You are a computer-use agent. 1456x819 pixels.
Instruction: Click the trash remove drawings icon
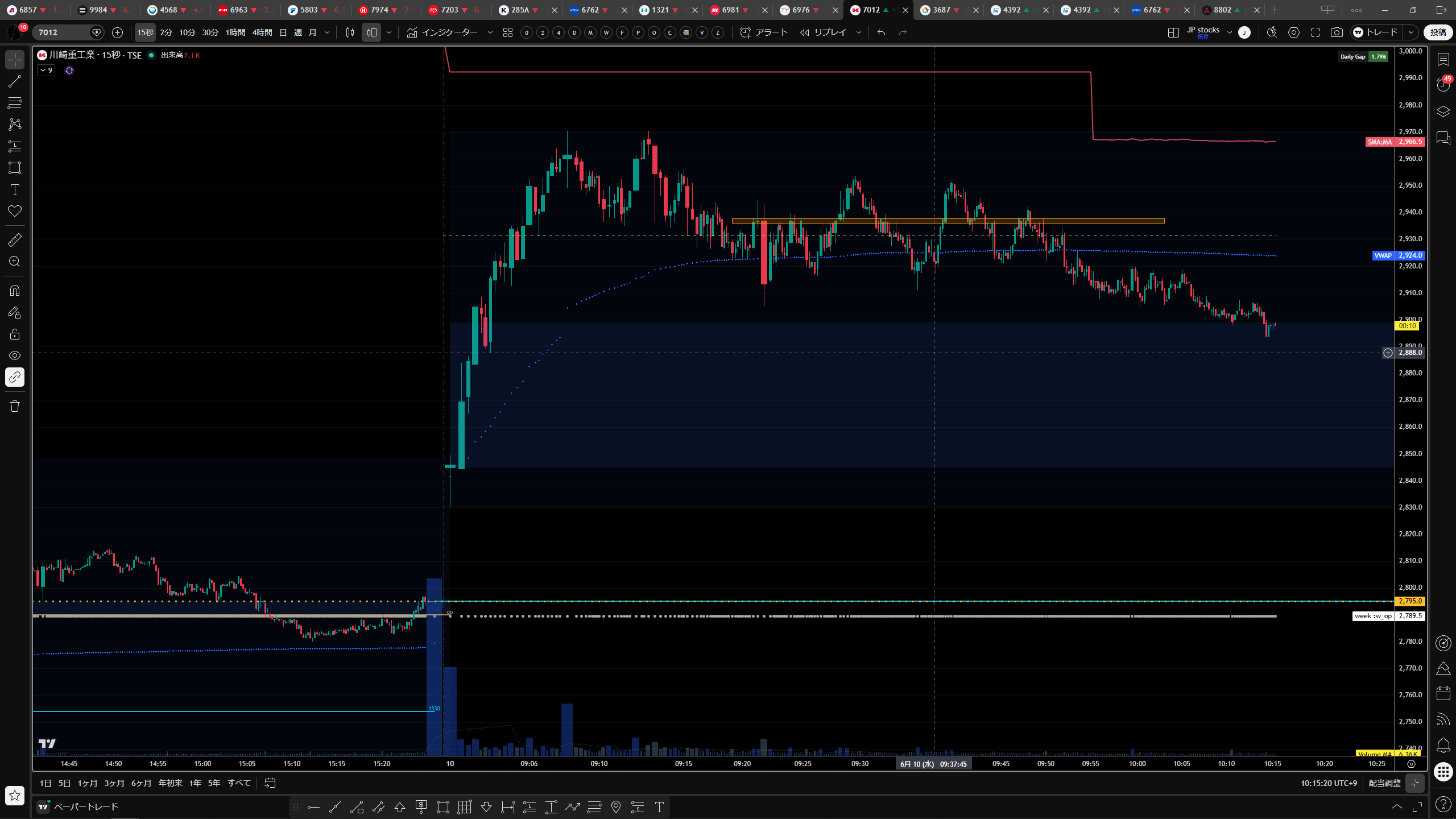15,406
